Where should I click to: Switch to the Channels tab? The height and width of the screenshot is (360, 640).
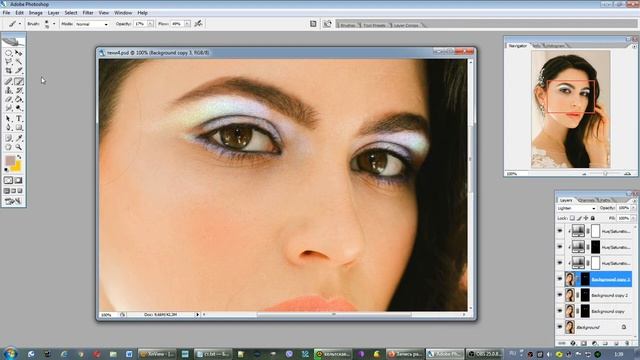(586, 200)
